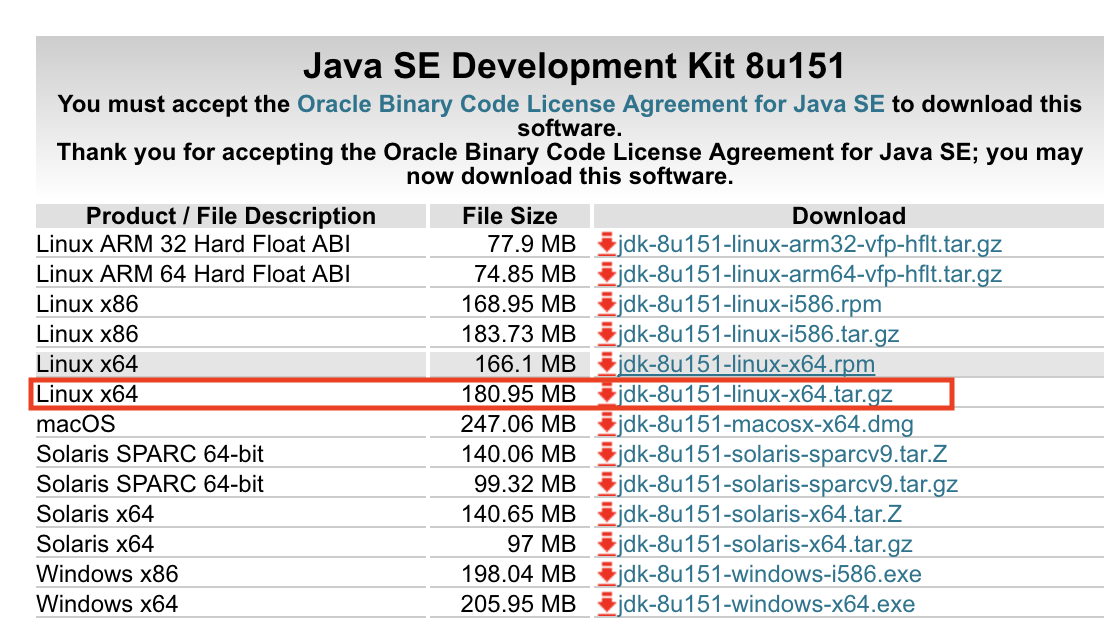The image size is (1120, 638).
Task: Download jdk-8u151-windows-x64.exe installer
Action: tap(766, 604)
